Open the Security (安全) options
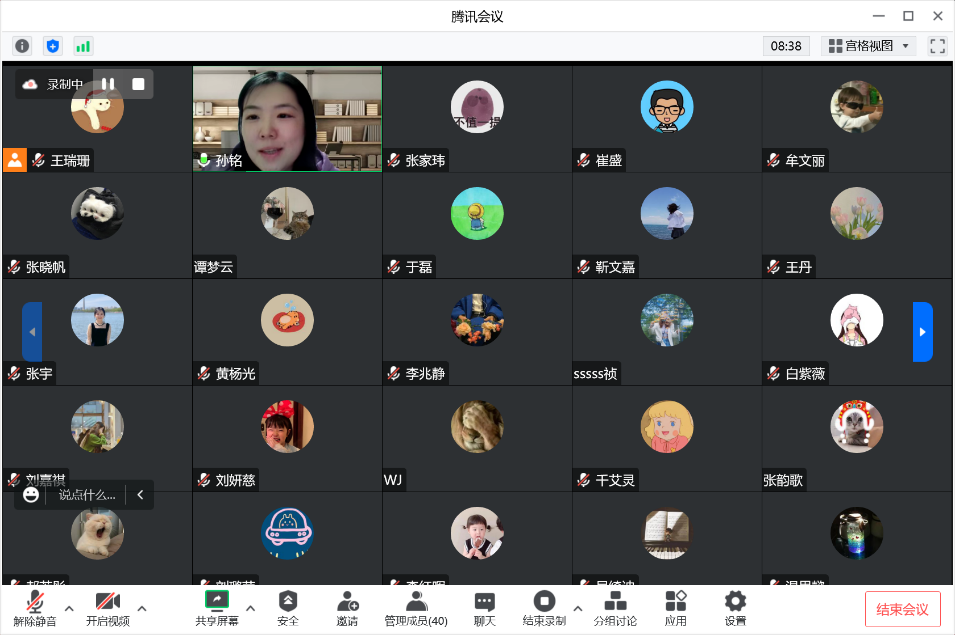The height and width of the screenshot is (635, 955). click(x=288, y=608)
